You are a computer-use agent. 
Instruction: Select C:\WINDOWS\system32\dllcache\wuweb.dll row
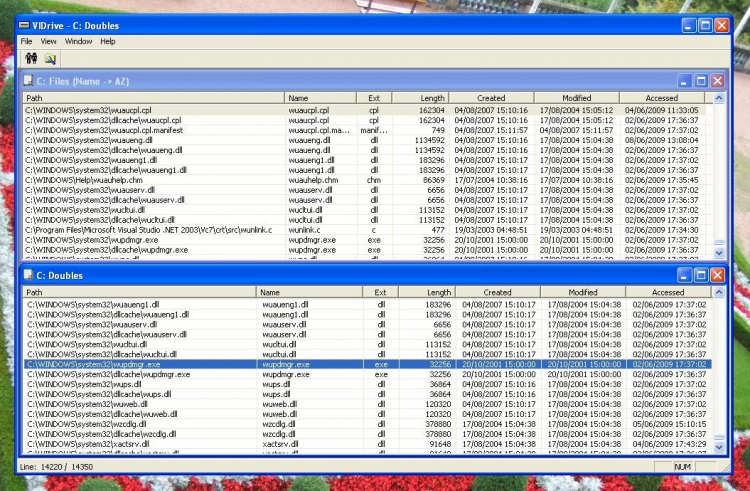coord(368,414)
